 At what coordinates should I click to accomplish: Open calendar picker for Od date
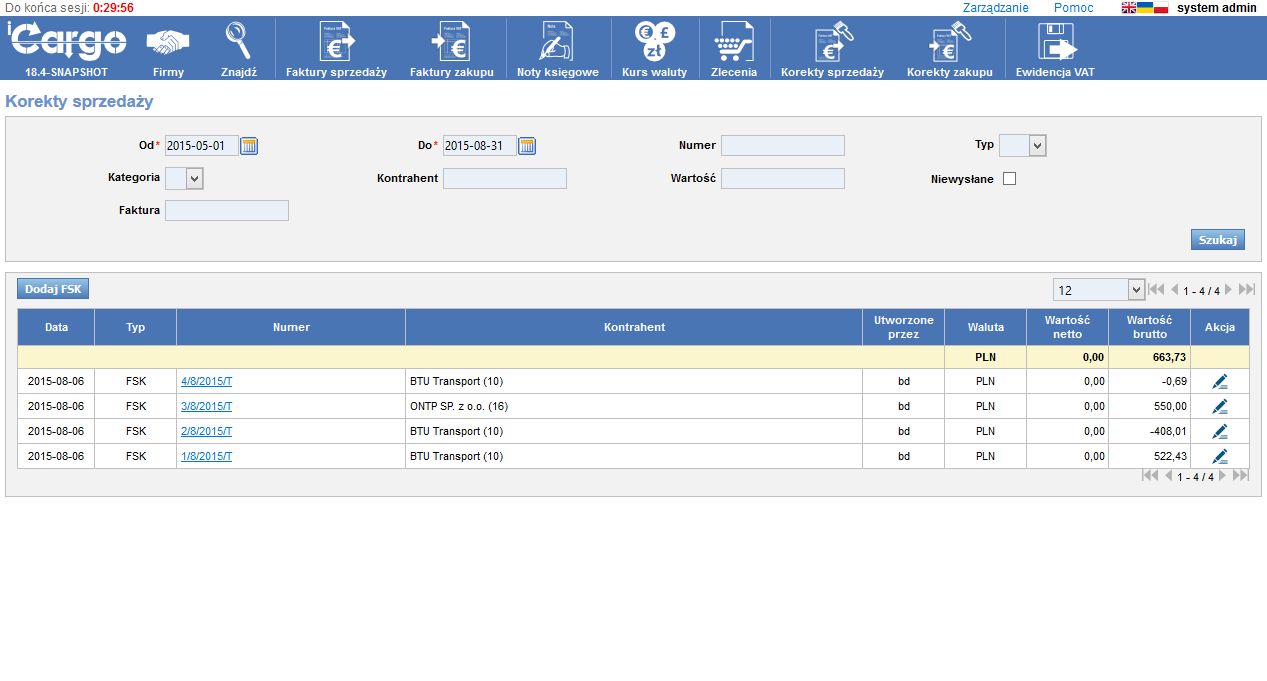[x=249, y=146]
